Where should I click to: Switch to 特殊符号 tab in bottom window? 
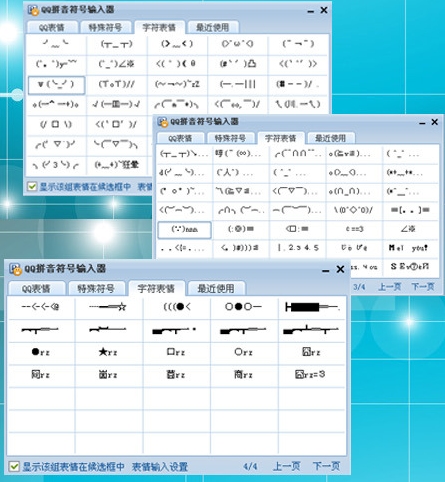pyautogui.click(x=96, y=288)
